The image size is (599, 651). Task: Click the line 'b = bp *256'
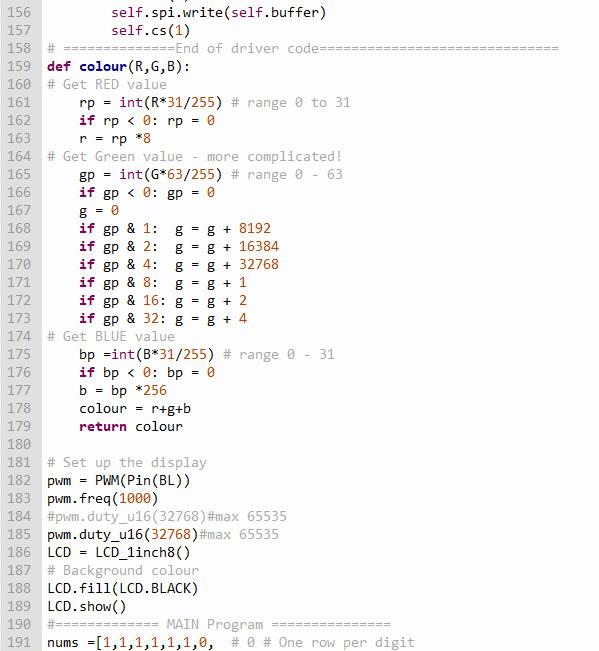click(x=123, y=391)
